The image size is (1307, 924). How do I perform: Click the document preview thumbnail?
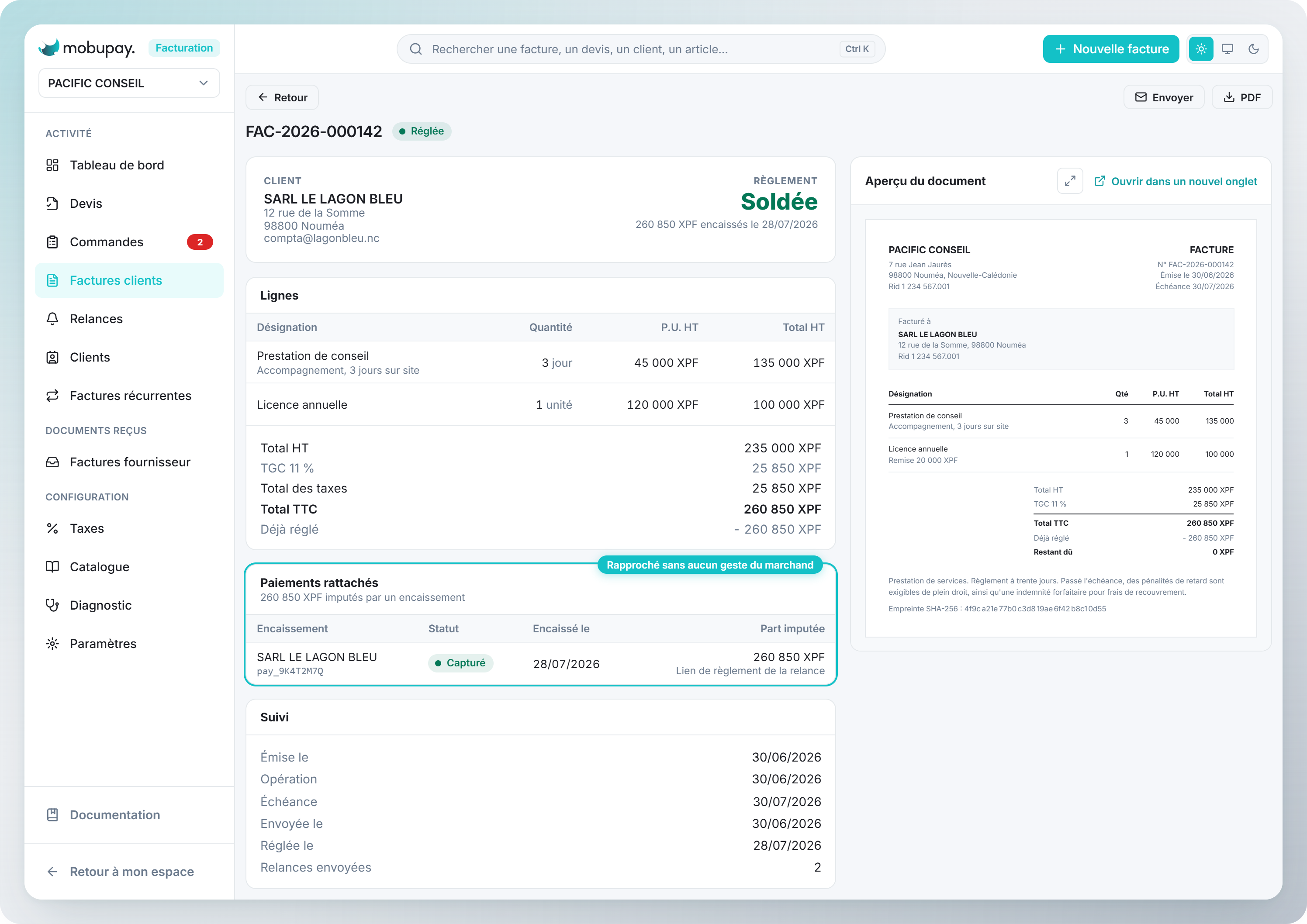click(1061, 428)
